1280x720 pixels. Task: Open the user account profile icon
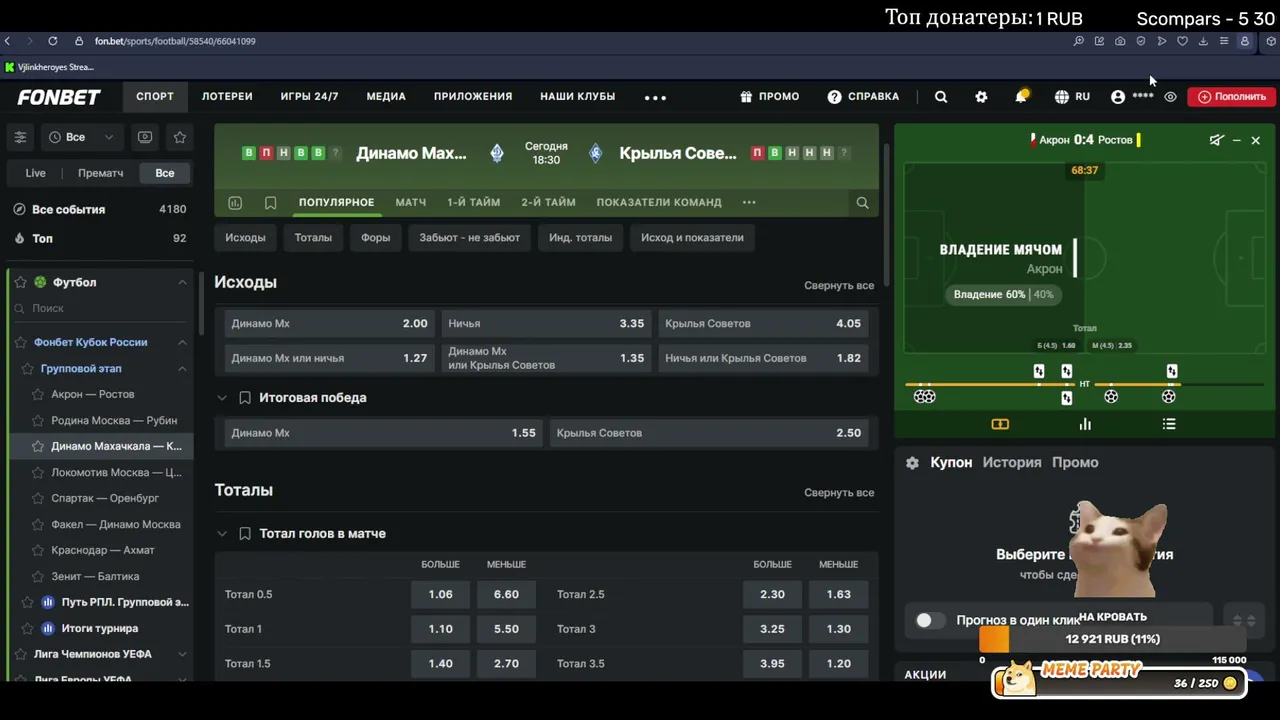1118,97
